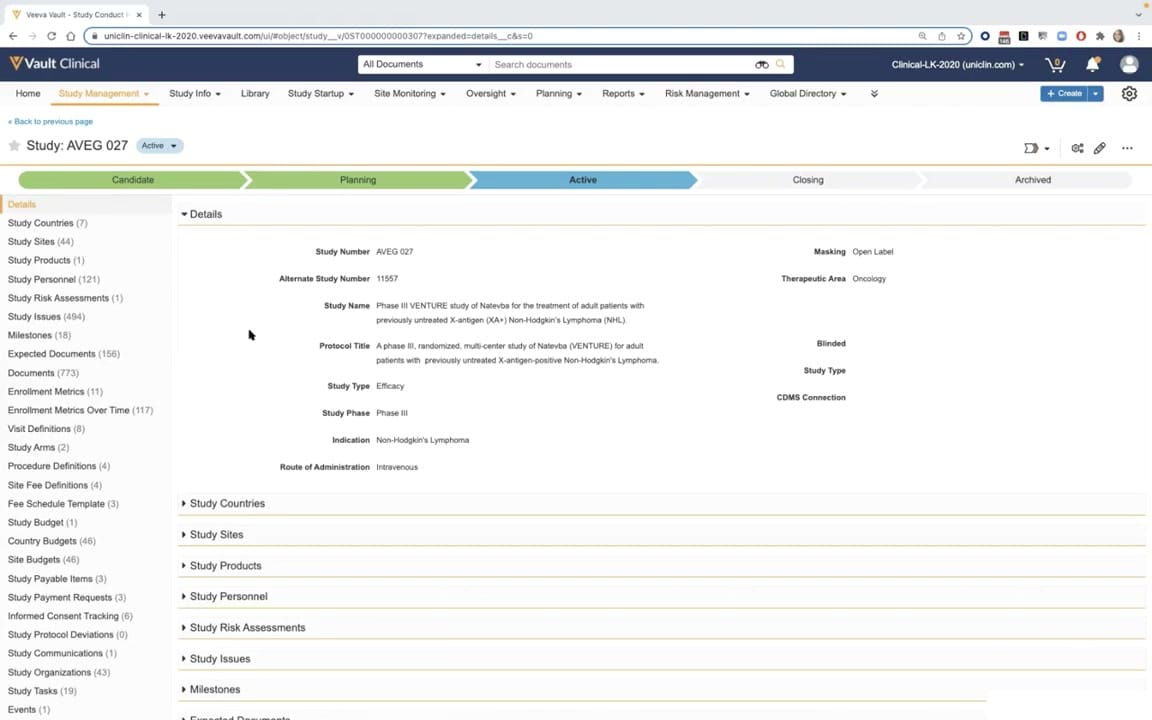Open the Risk Management tab
1152x720 pixels.
(x=707, y=94)
